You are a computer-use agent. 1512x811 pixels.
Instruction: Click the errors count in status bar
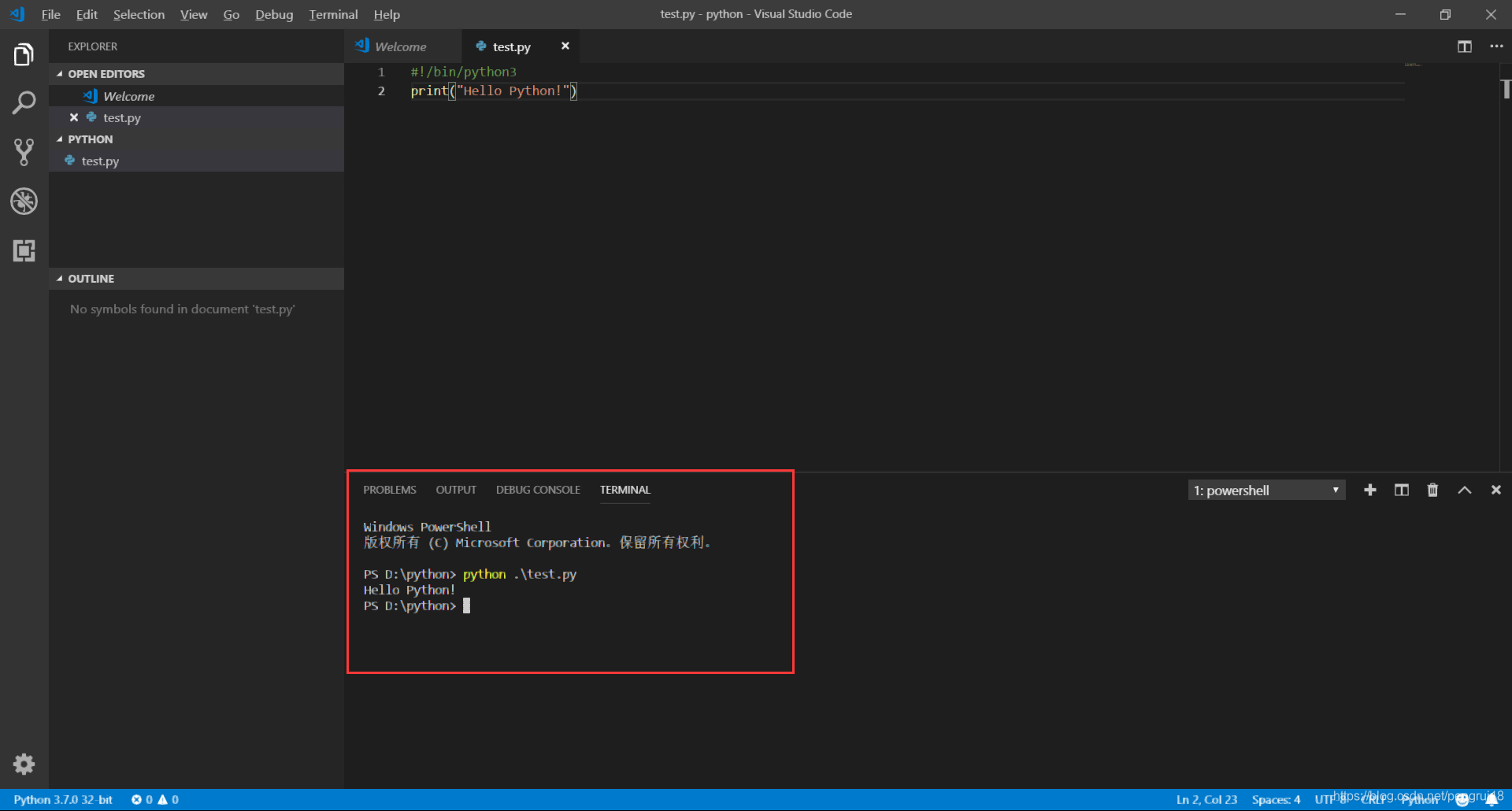pos(142,799)
